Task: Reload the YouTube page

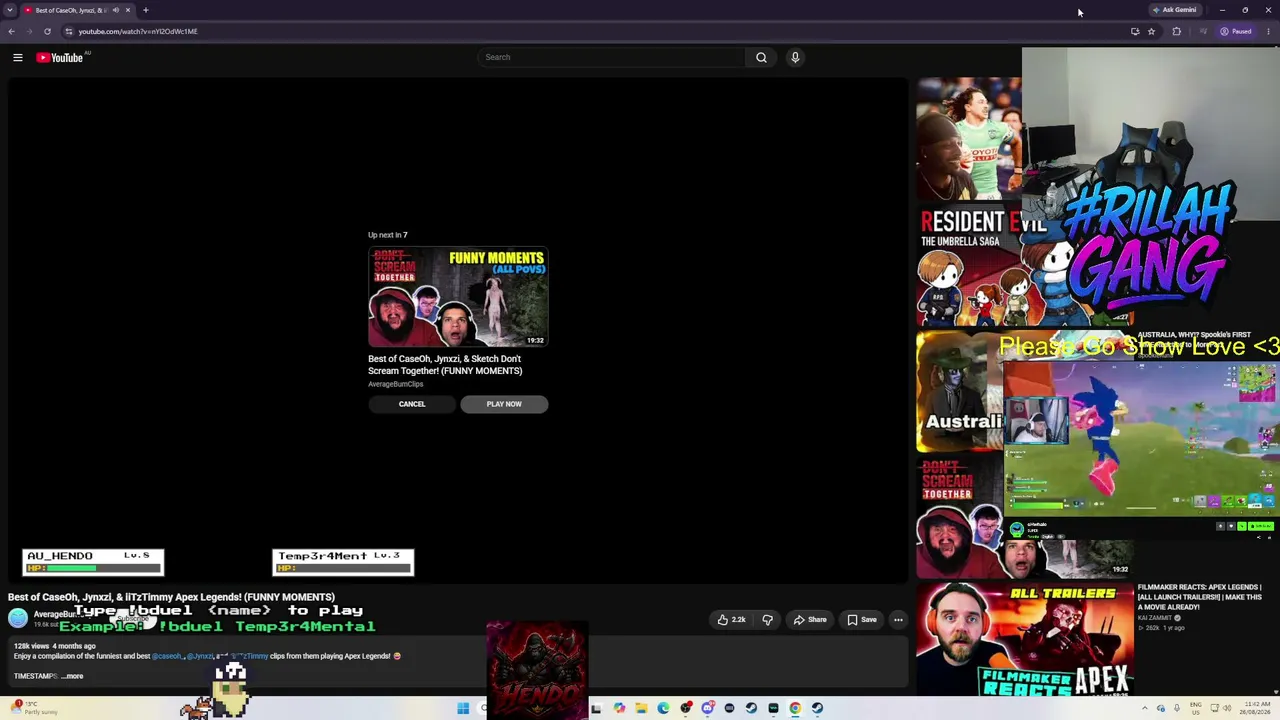Action: click(47, 31)
